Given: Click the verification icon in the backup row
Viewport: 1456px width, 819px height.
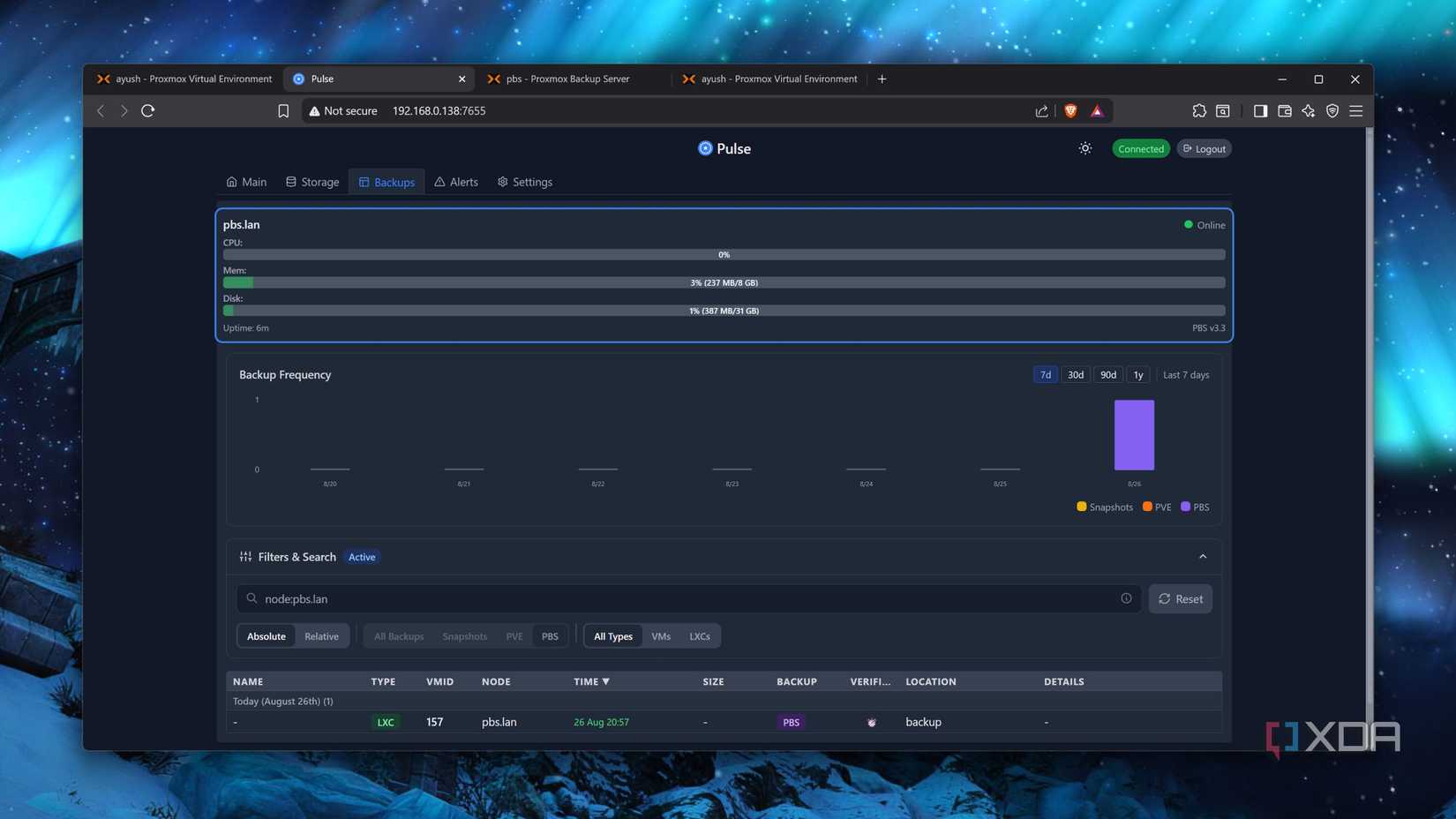Looking at the screenshot, I should [x=871, y=722].
